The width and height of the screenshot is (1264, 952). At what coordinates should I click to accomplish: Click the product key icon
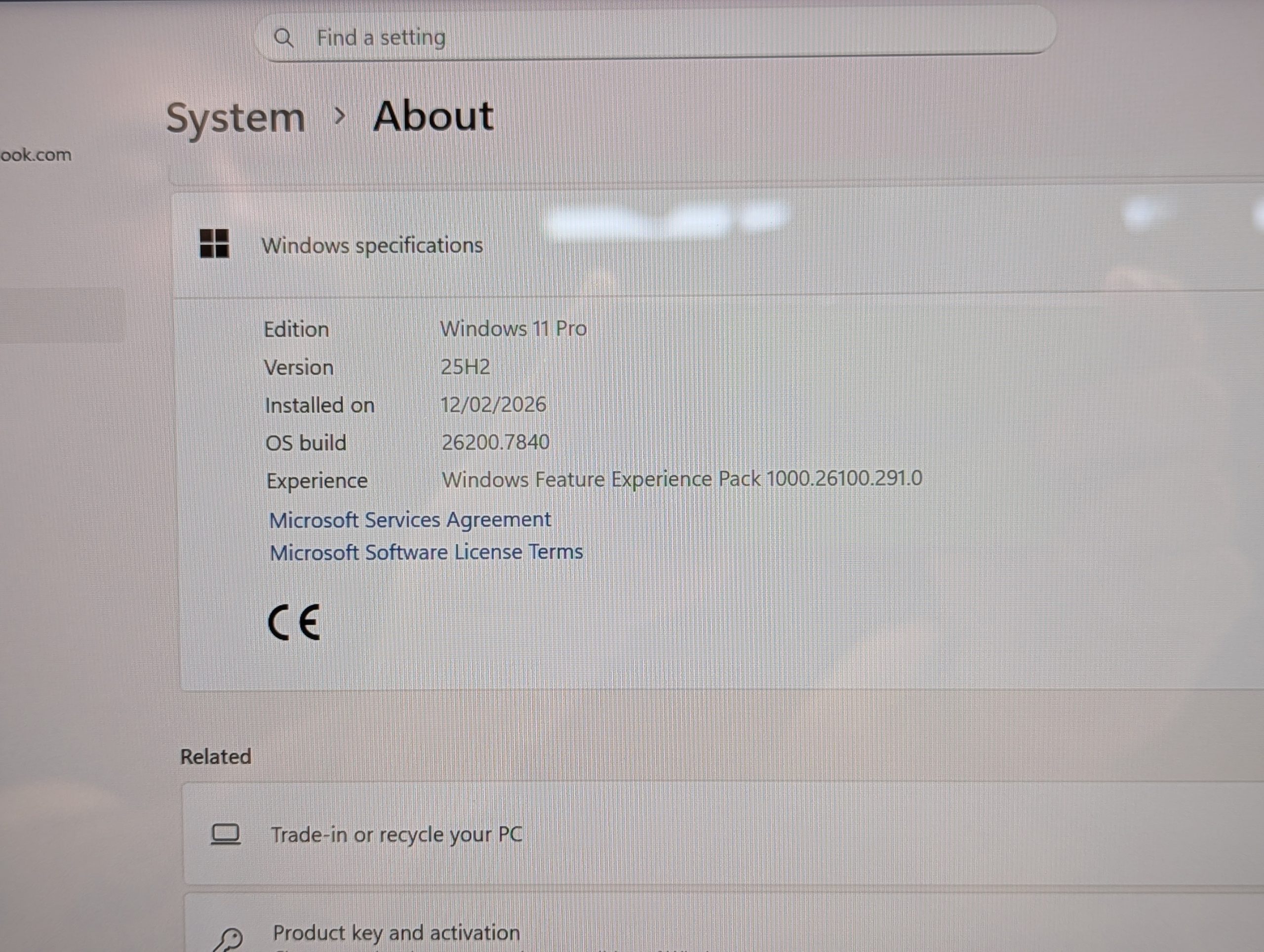pyautogui.click(x=229, y=938)
